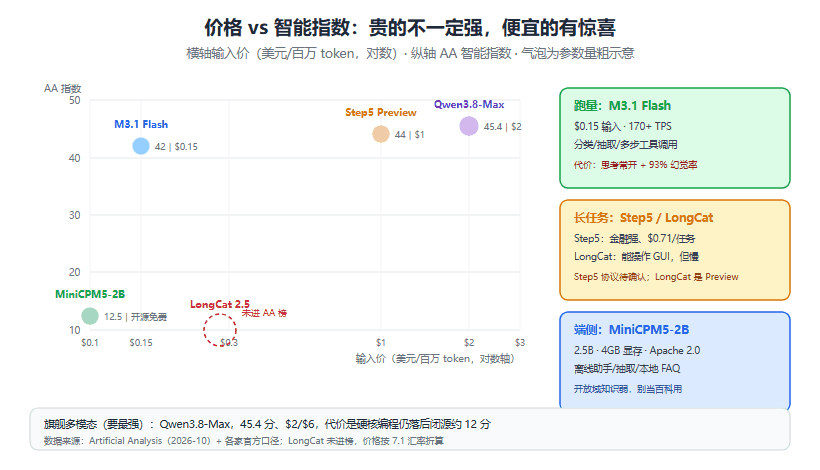Image resolution: width=820 pixels, height=470 pixels.
Task: Click the '2.5B · 4GB 显存 · Apache 2.0' line
Action: click(x=637, y=350)
